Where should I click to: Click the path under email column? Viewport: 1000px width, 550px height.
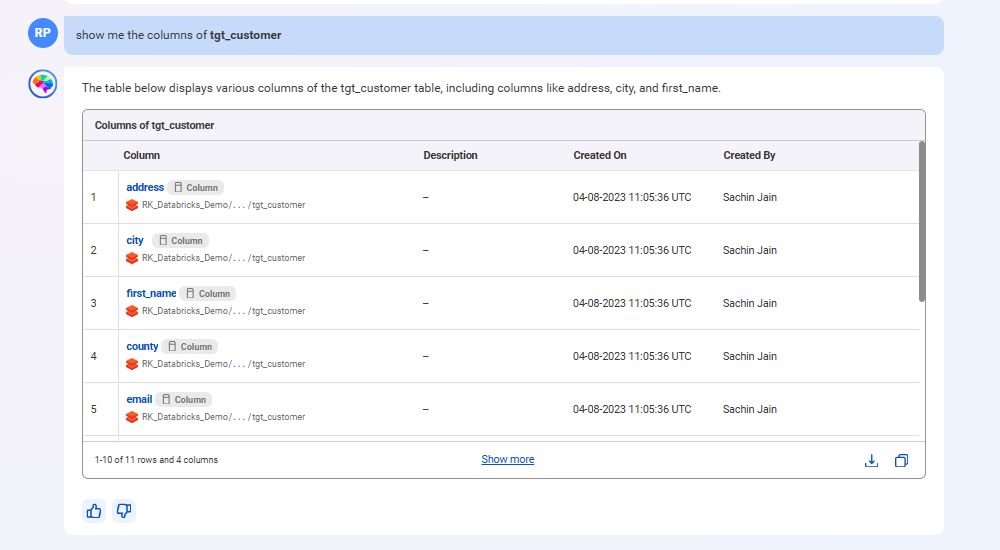click(x=223, y=417)
